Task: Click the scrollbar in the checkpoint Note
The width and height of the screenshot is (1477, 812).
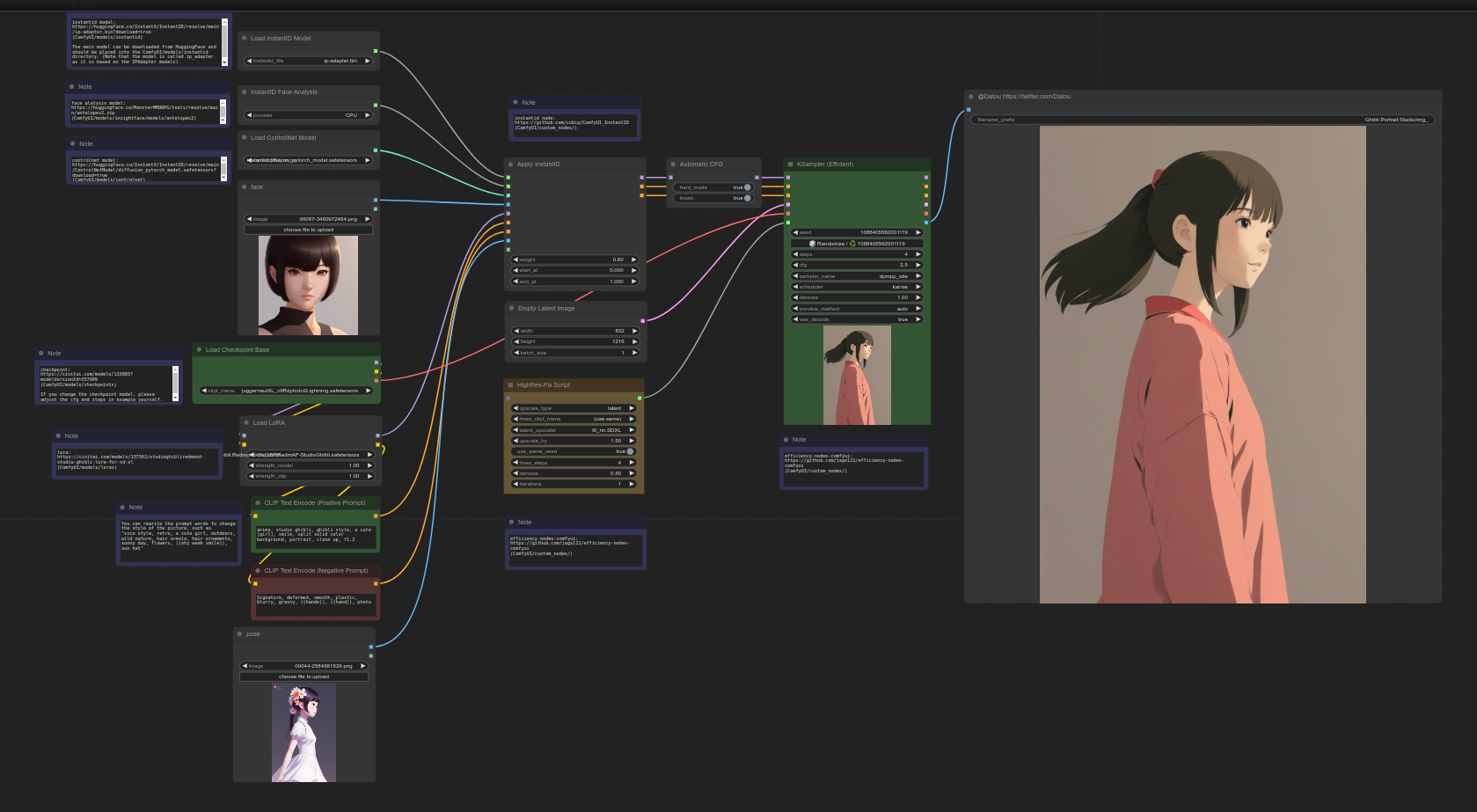Action: (x=175, y=384)
